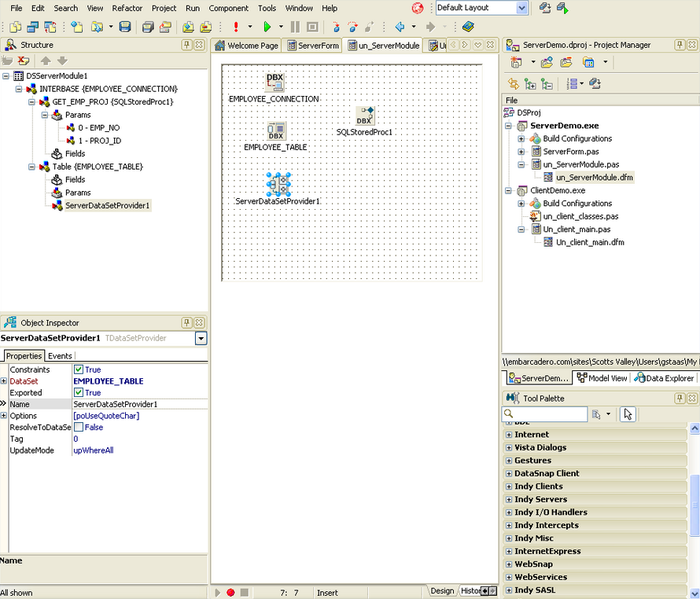This screenshot has height=599, width=700.
Task: Open the Model View tab
Action: [602, 378]
